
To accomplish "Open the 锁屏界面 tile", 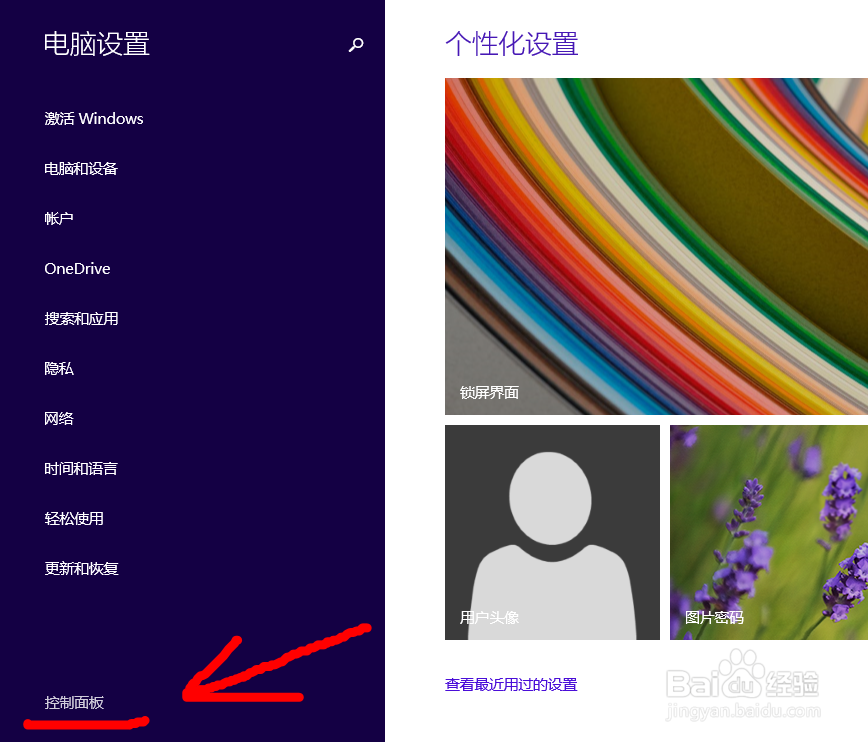I will 656,246.
